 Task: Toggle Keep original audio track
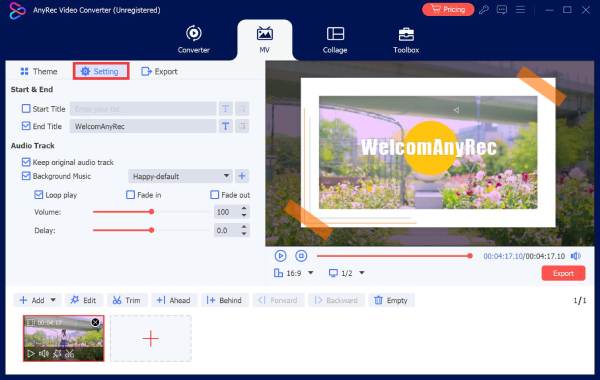[26, 162]
